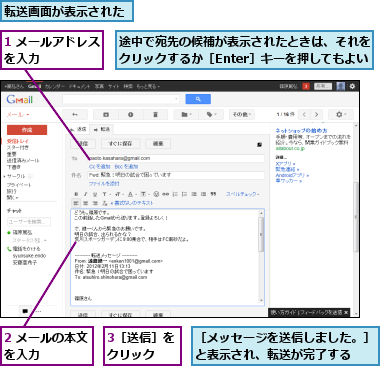Screen dimensions: 380x366
Task: Open カレンダー in the top bar
Action: pyautogui.click(x=55, y=86)
